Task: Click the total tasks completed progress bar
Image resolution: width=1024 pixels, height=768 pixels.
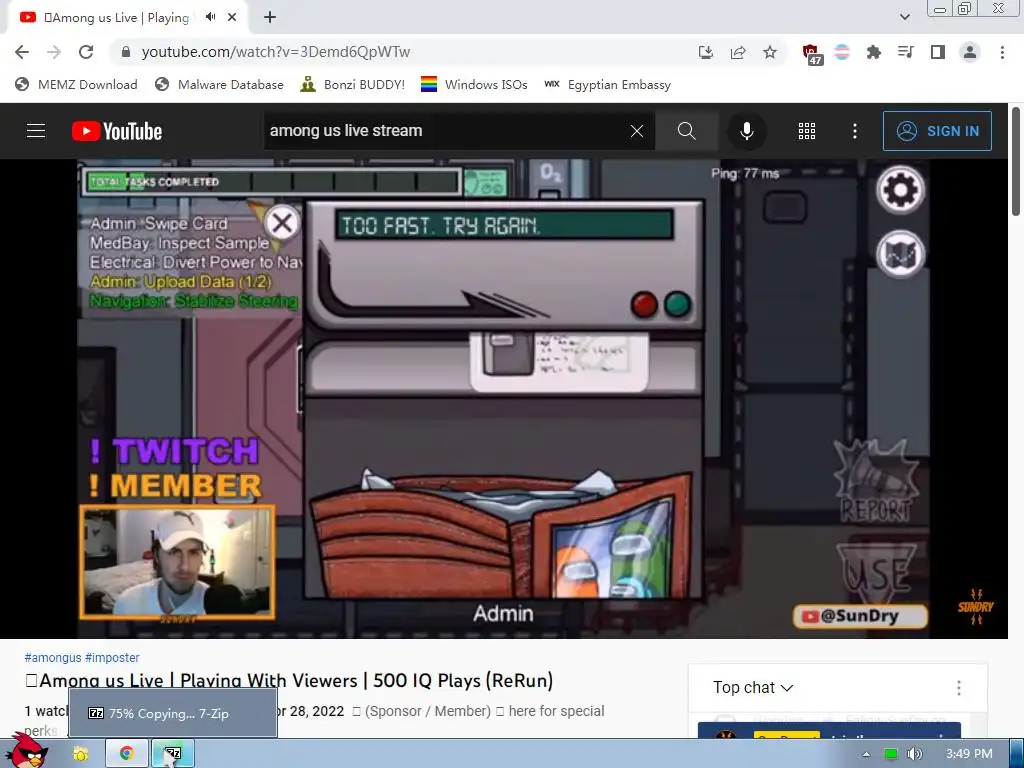Action: pyautogui.click(x=272, y=182)
